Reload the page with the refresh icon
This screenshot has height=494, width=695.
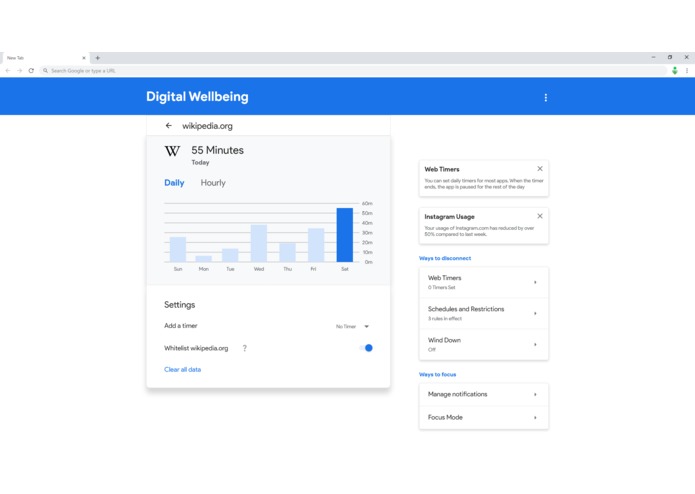point(31,70)
